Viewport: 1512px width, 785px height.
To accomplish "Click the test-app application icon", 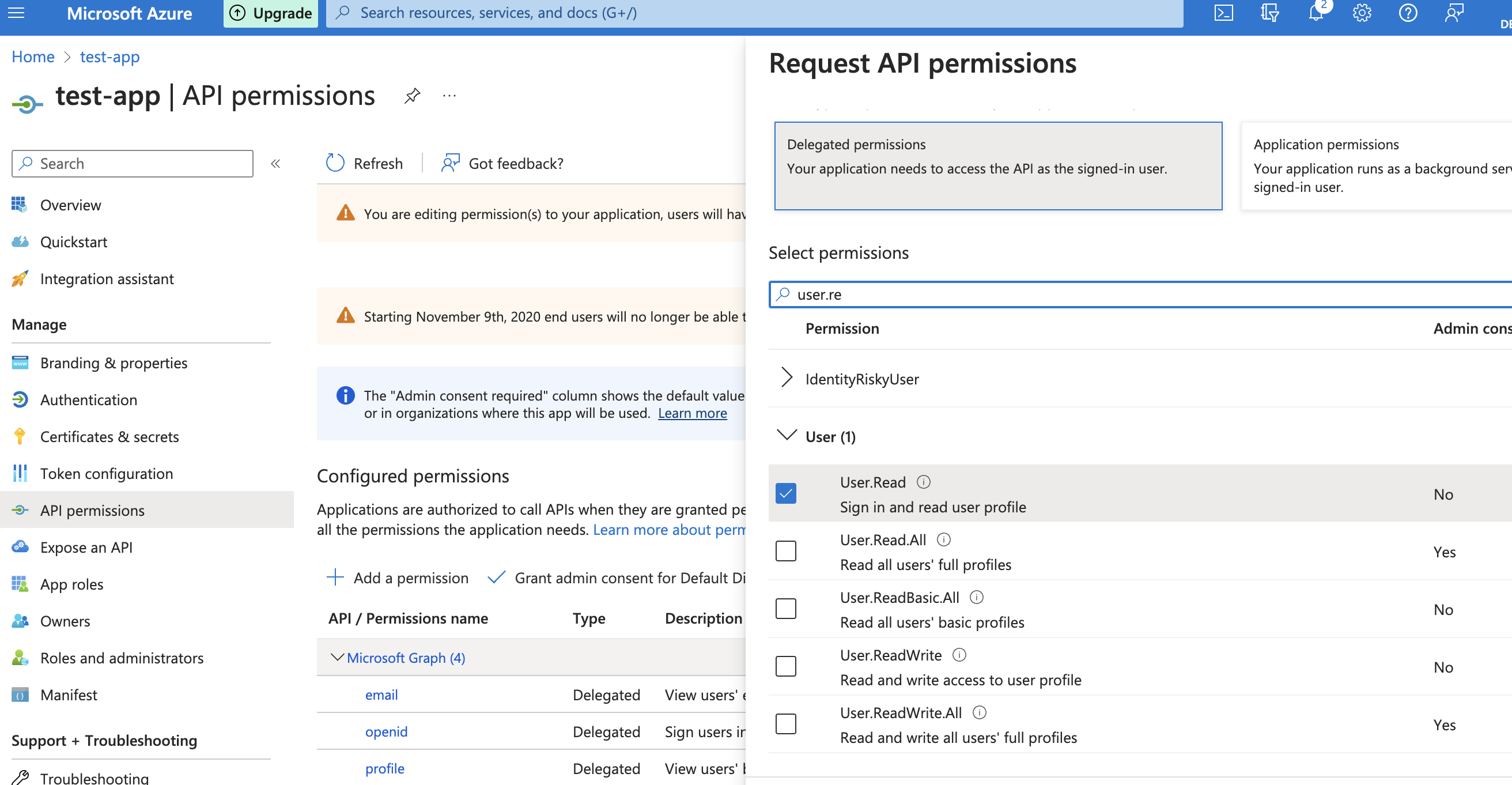I will pos(27,104).
